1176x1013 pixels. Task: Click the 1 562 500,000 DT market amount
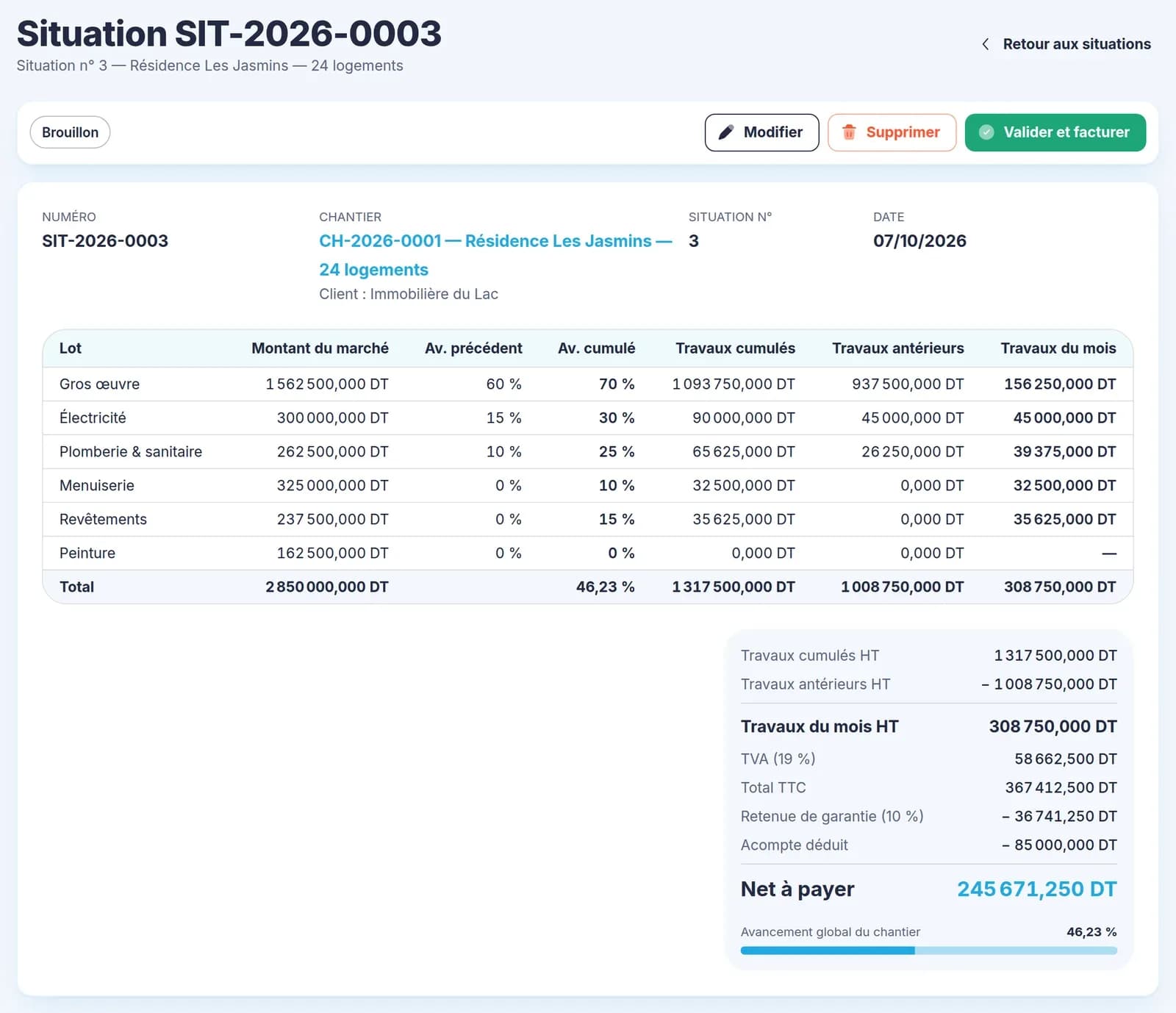[327, 384]
